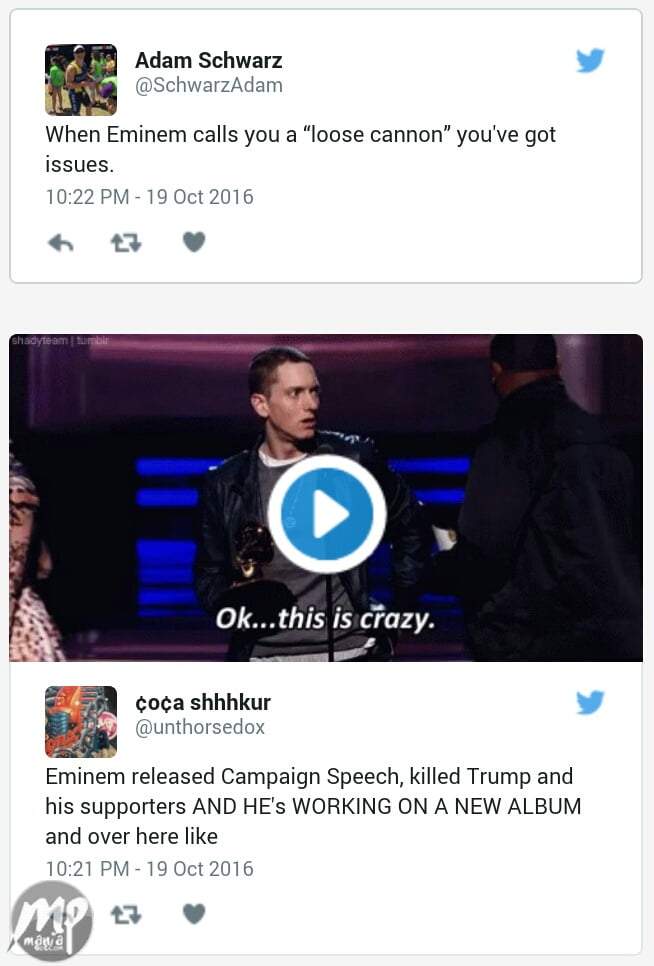Open çoça shhhkur display name
This screenshot has width=654, height=966.
click(x=203, y=702)
